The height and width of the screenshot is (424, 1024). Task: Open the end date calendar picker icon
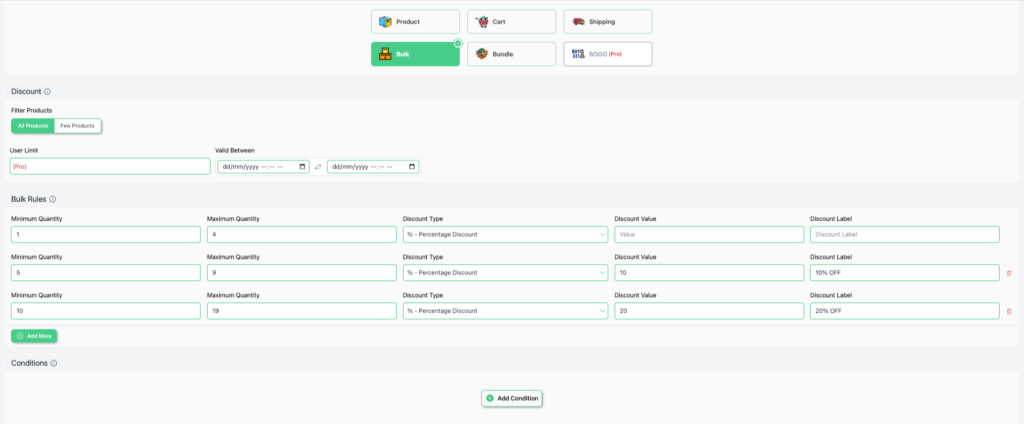(411, 167)
